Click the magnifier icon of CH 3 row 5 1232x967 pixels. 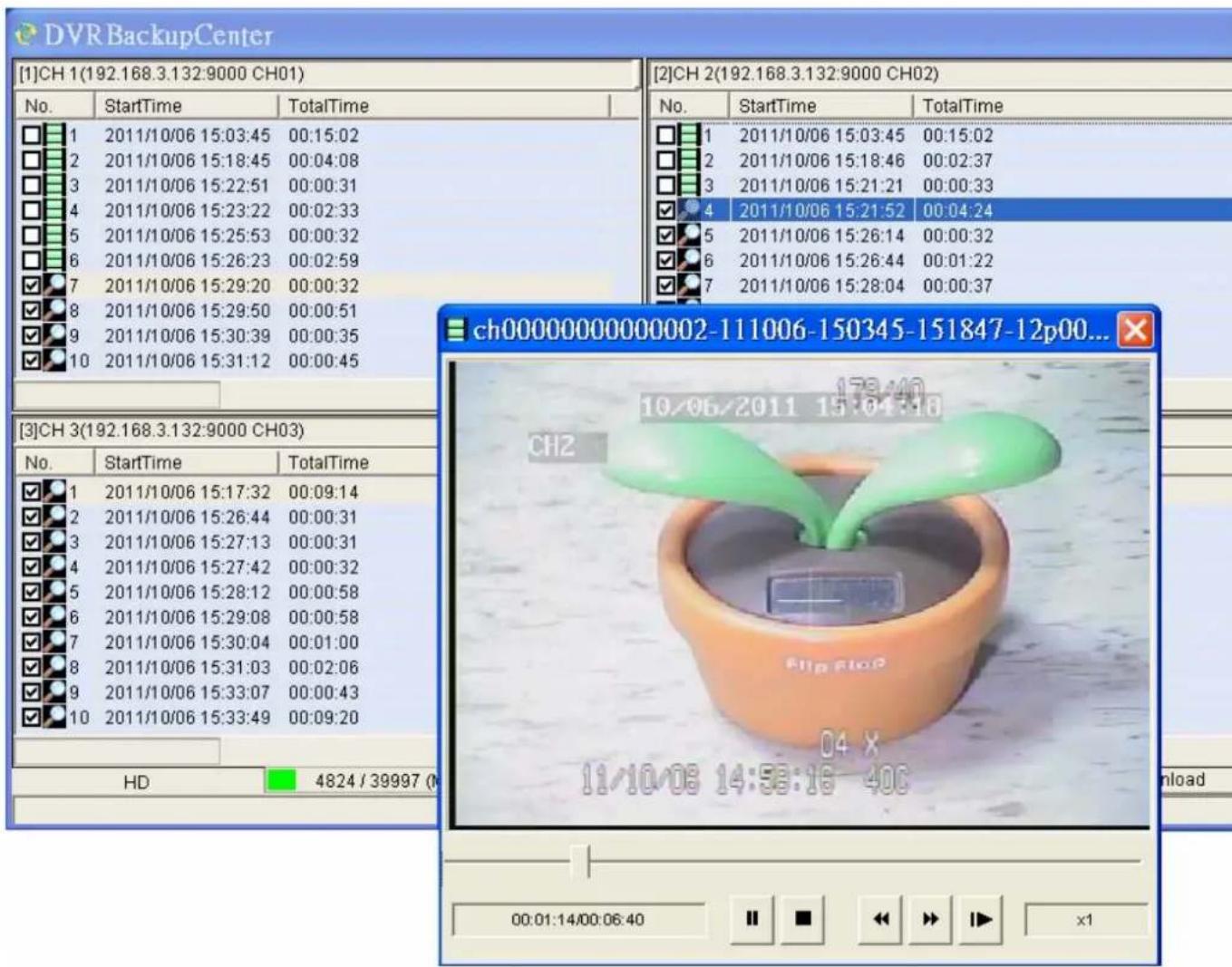pos(54,592)
